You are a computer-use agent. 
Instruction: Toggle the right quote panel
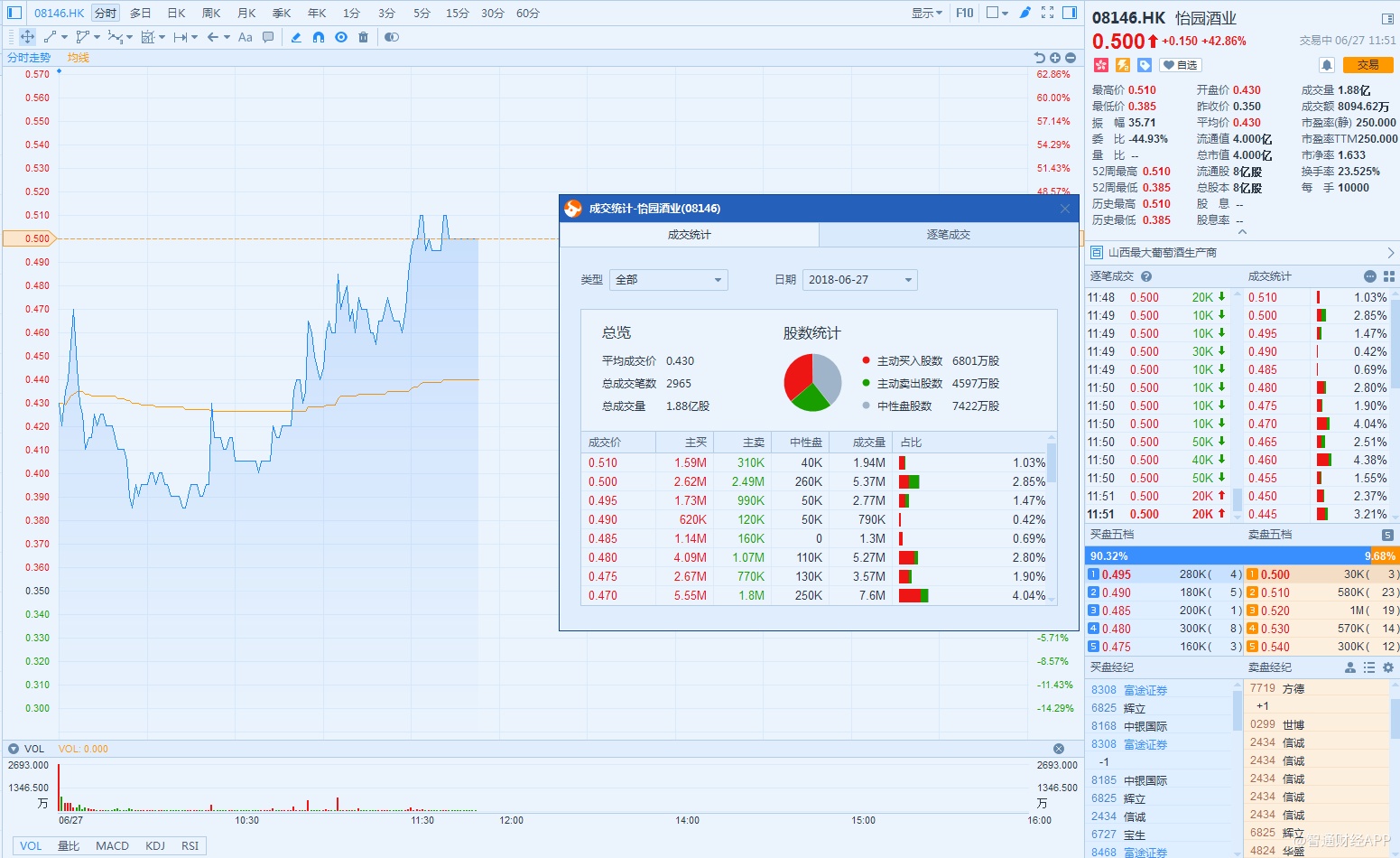1070,13
